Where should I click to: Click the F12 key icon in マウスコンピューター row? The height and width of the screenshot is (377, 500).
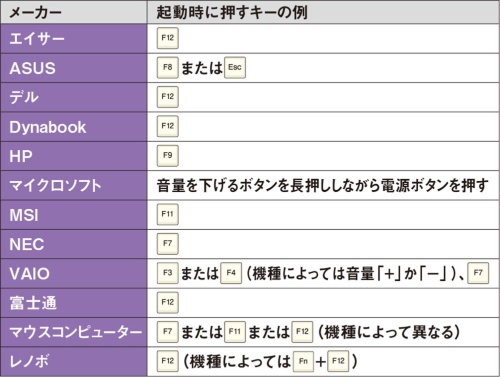tap(302, 332)
